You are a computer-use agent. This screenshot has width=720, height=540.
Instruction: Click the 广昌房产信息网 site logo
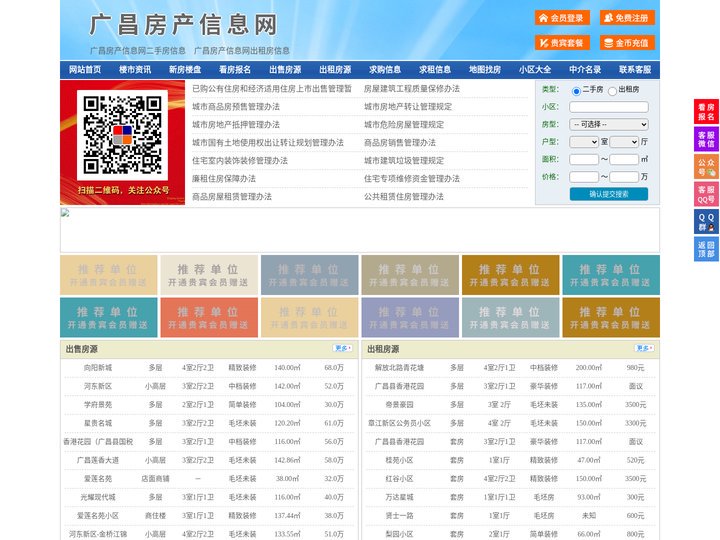click(x=183, y=25)
